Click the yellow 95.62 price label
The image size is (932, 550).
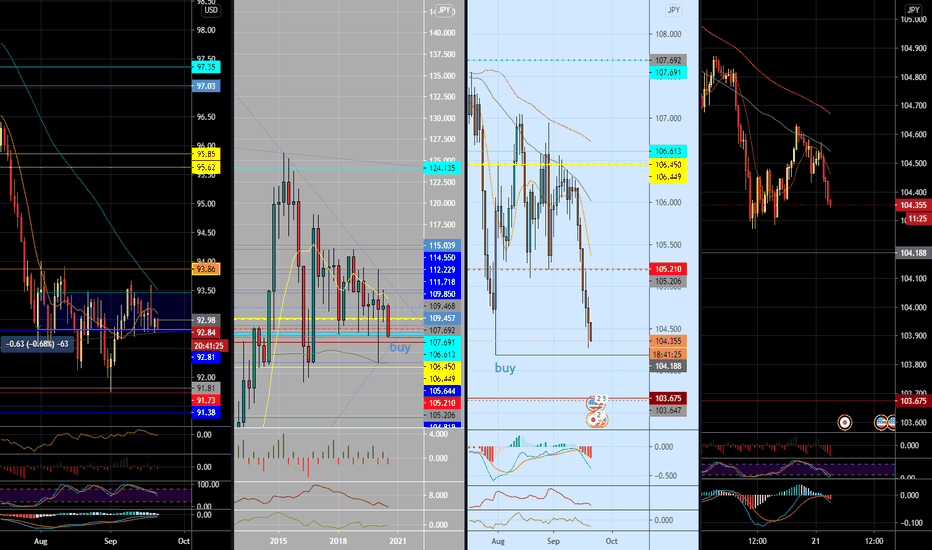click(x=206, y=168)
